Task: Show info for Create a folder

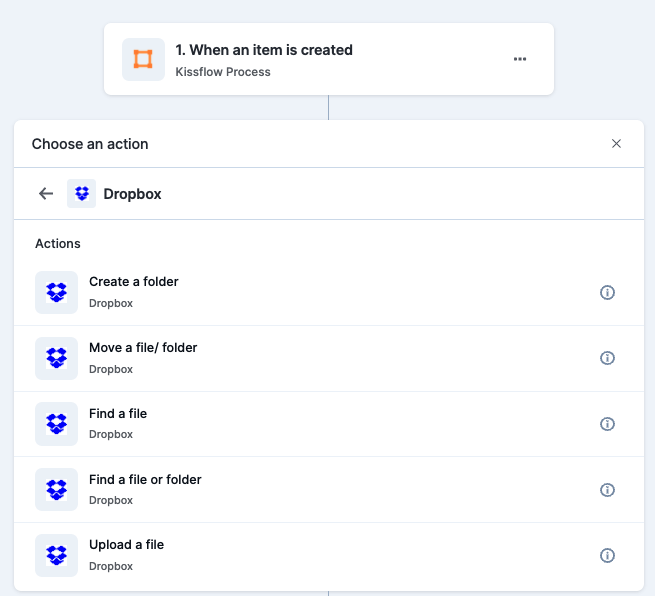Action: pos(607,292)
